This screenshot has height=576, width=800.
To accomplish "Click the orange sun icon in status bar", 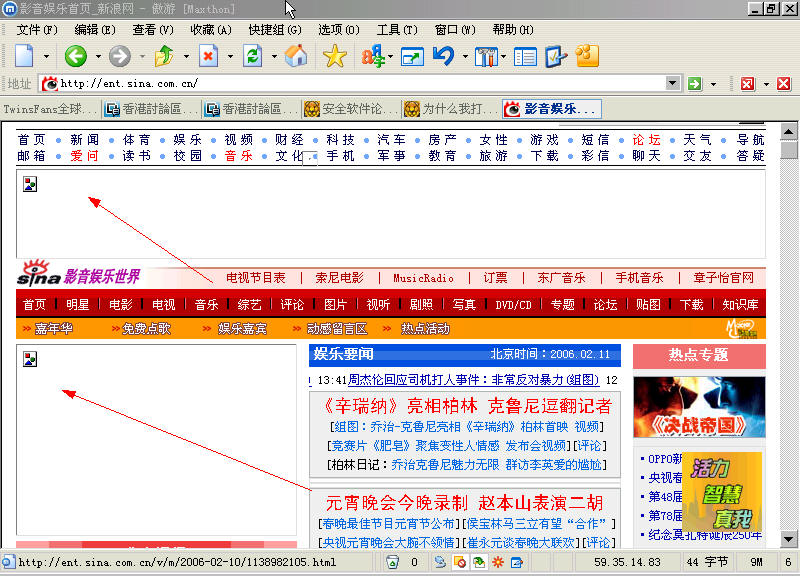I will [x=497, y=562].
